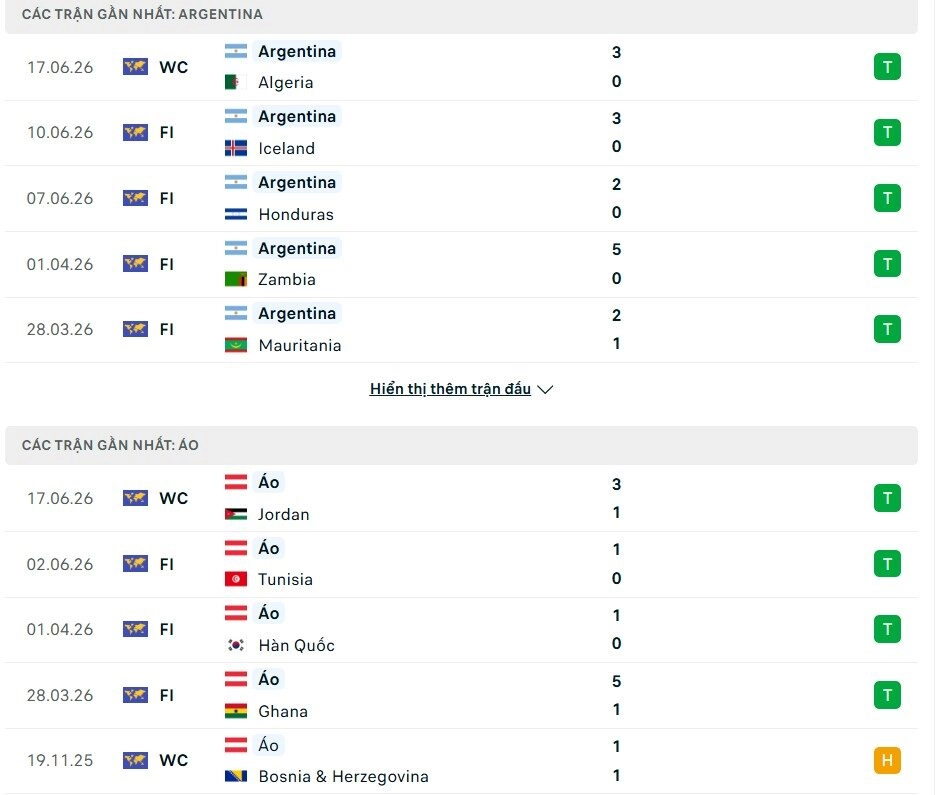Click the Mauritania flag icon
This screenshot has height=795, width=935.
pyautogui.click(x=236, y=345)
